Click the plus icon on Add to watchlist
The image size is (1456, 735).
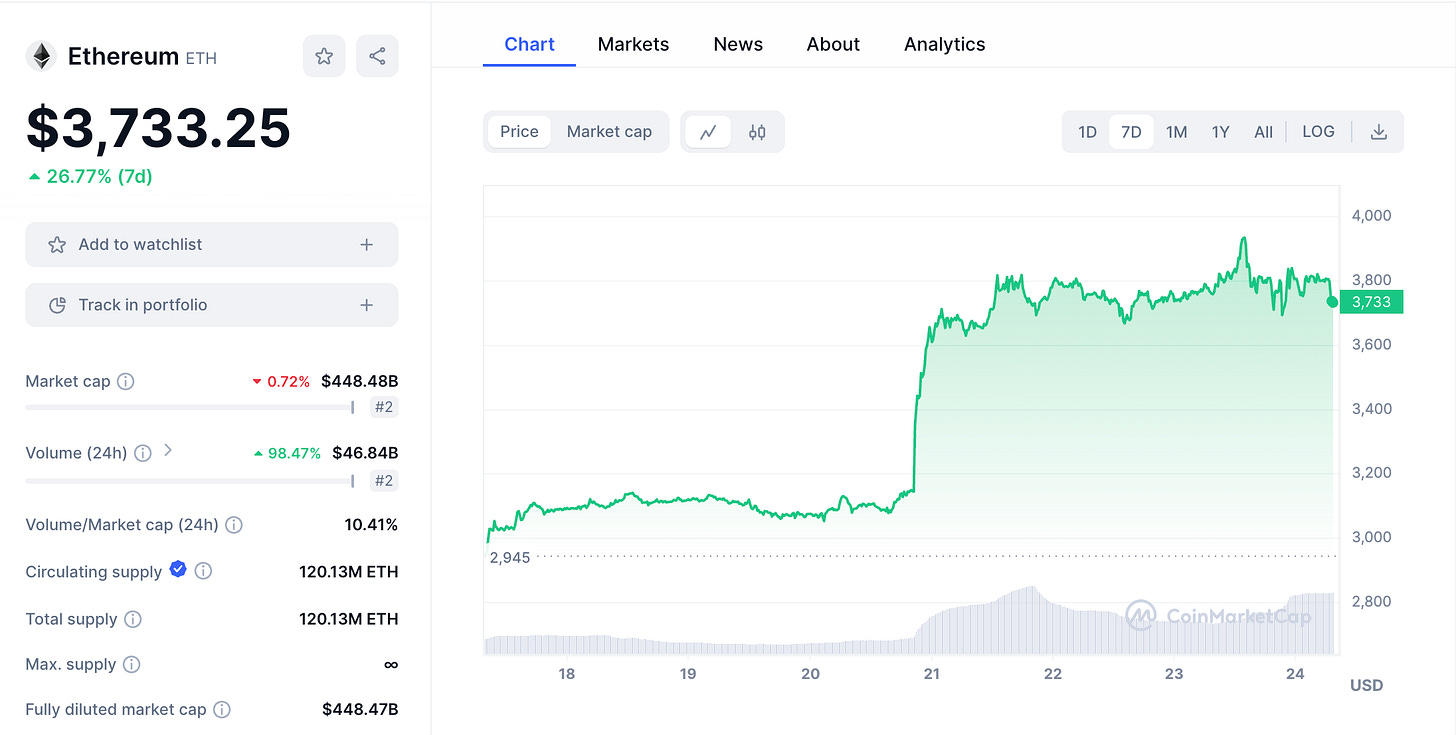pos(367,244)
